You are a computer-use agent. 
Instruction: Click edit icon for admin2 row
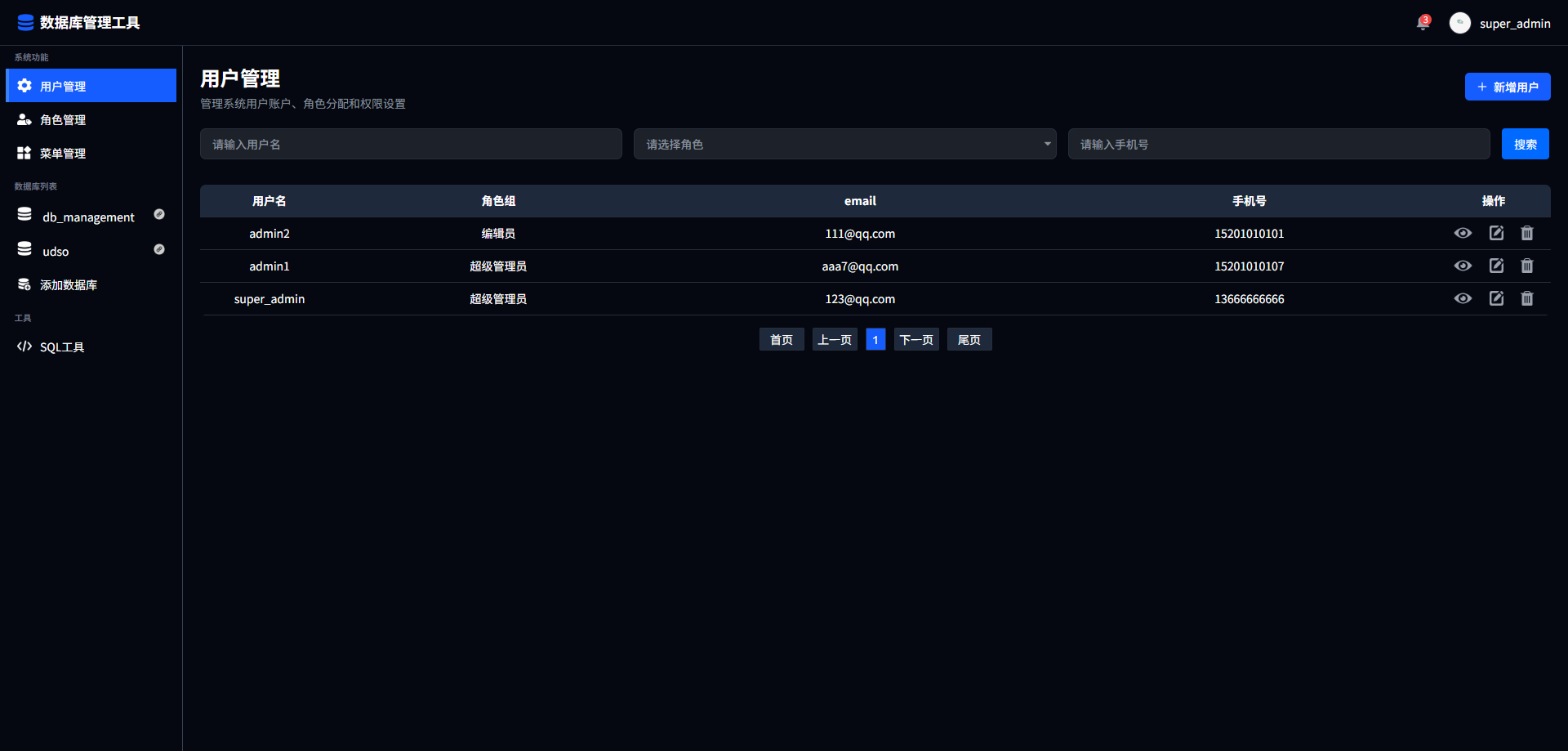point(1496,233)
